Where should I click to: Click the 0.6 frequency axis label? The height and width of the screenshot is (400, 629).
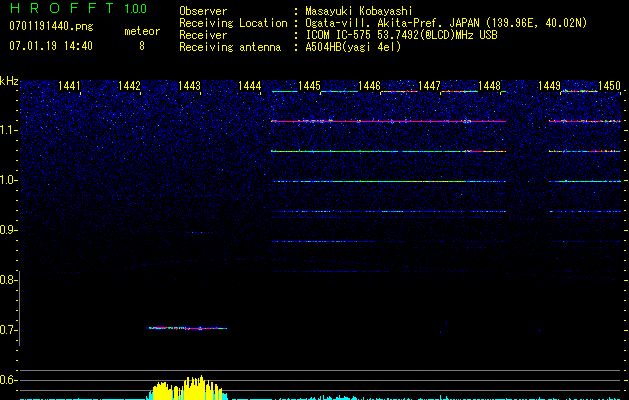(x=7, y=380)
